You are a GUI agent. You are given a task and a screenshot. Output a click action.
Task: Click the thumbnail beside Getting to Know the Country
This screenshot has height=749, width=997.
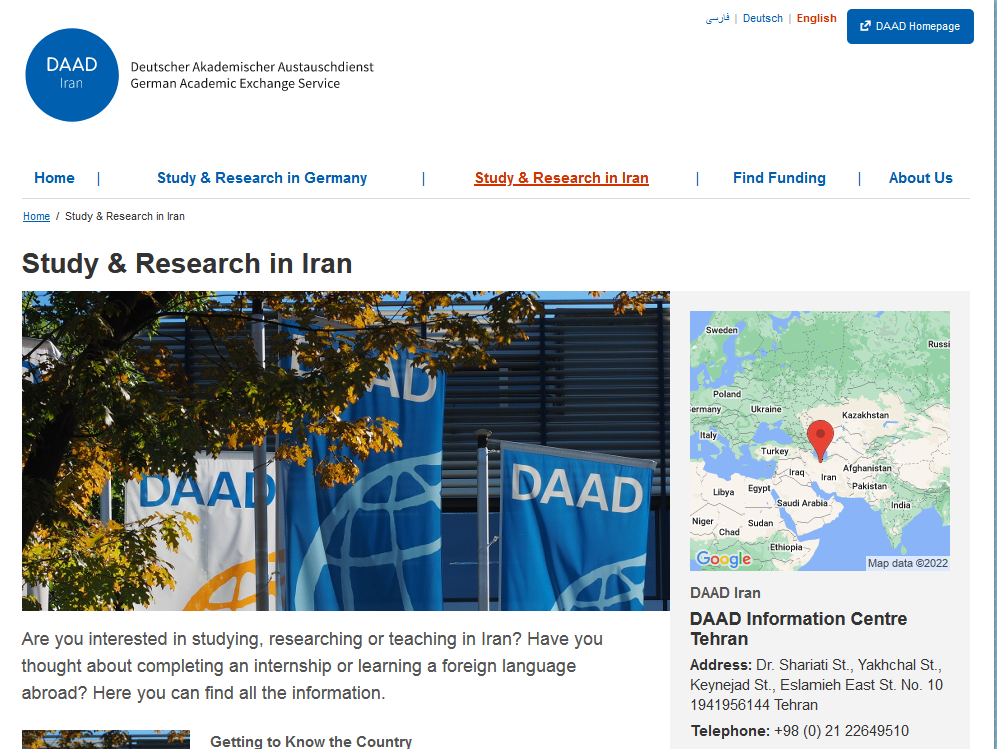coord(105,740)
